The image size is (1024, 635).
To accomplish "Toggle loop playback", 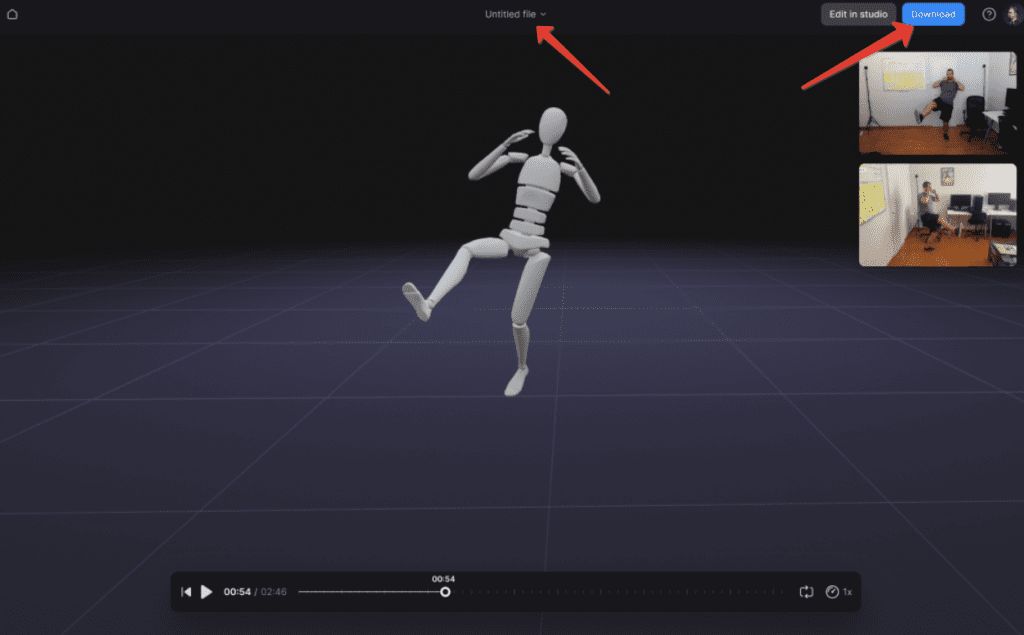I will (x=806, y=592).
